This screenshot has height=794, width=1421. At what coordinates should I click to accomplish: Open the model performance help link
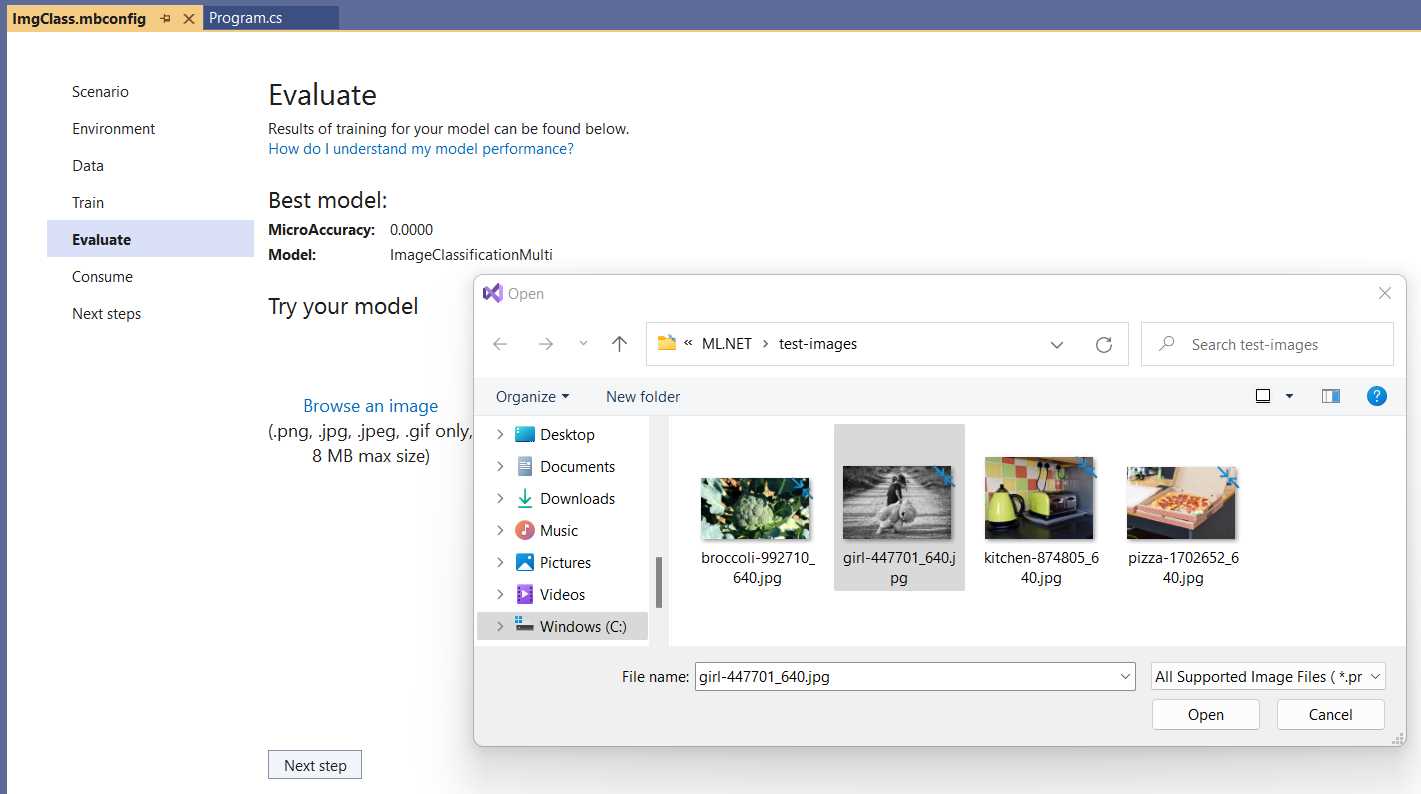(420, 148)
